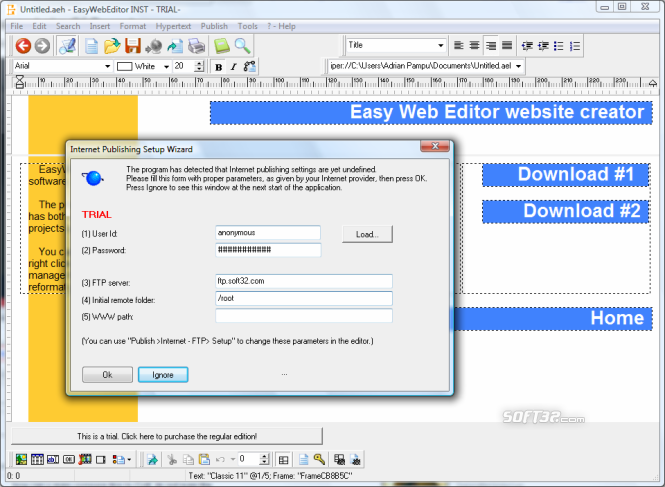Click the green arrow page icon in bottom toolbar
Image resolution: width=665 pixels, height=487 pixels.
click(x=153, y=459)
